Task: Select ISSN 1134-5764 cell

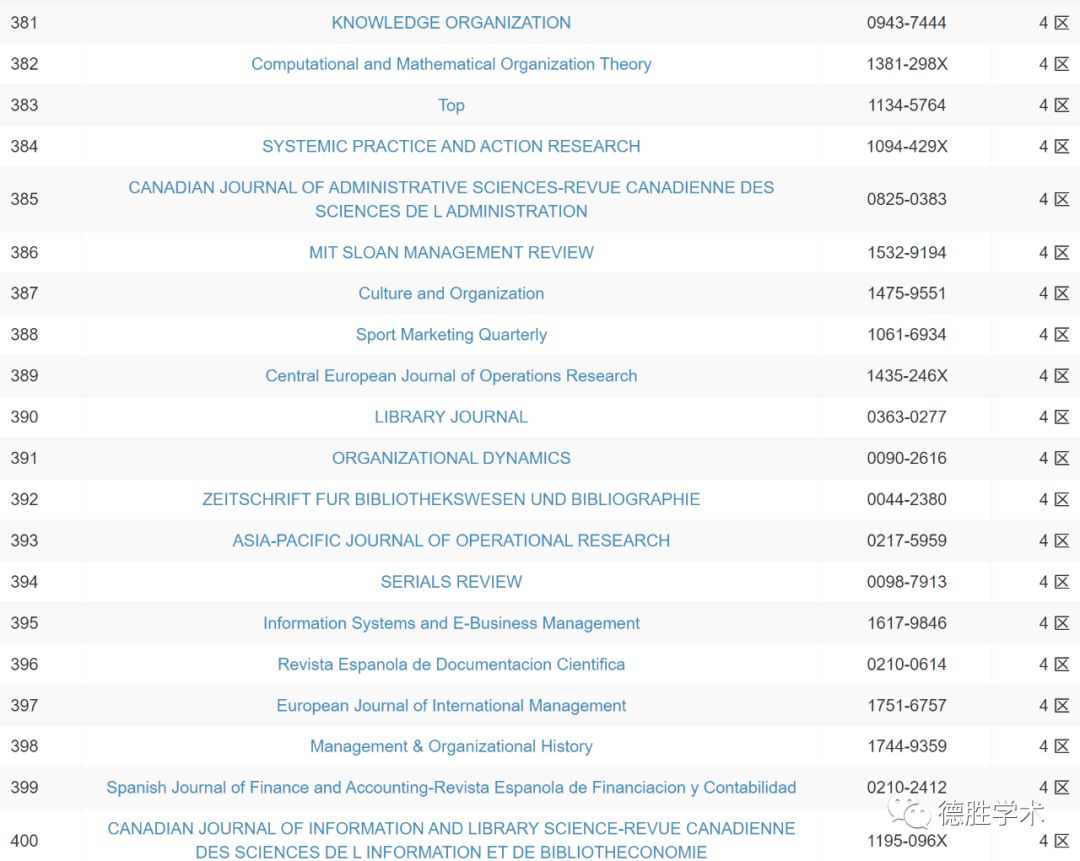Action: coord(906,105)
